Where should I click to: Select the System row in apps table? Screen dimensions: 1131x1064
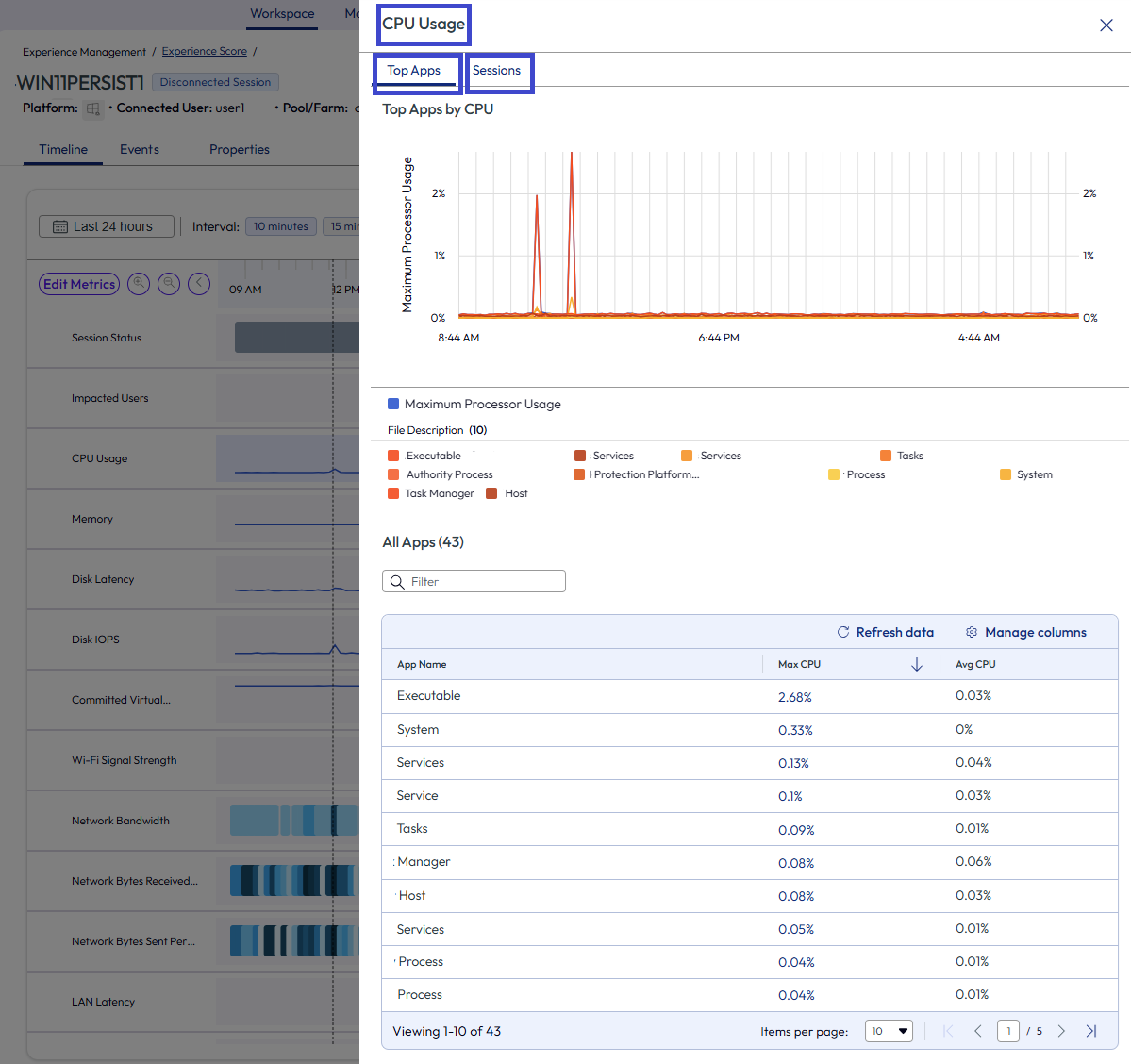pos(749,730)
